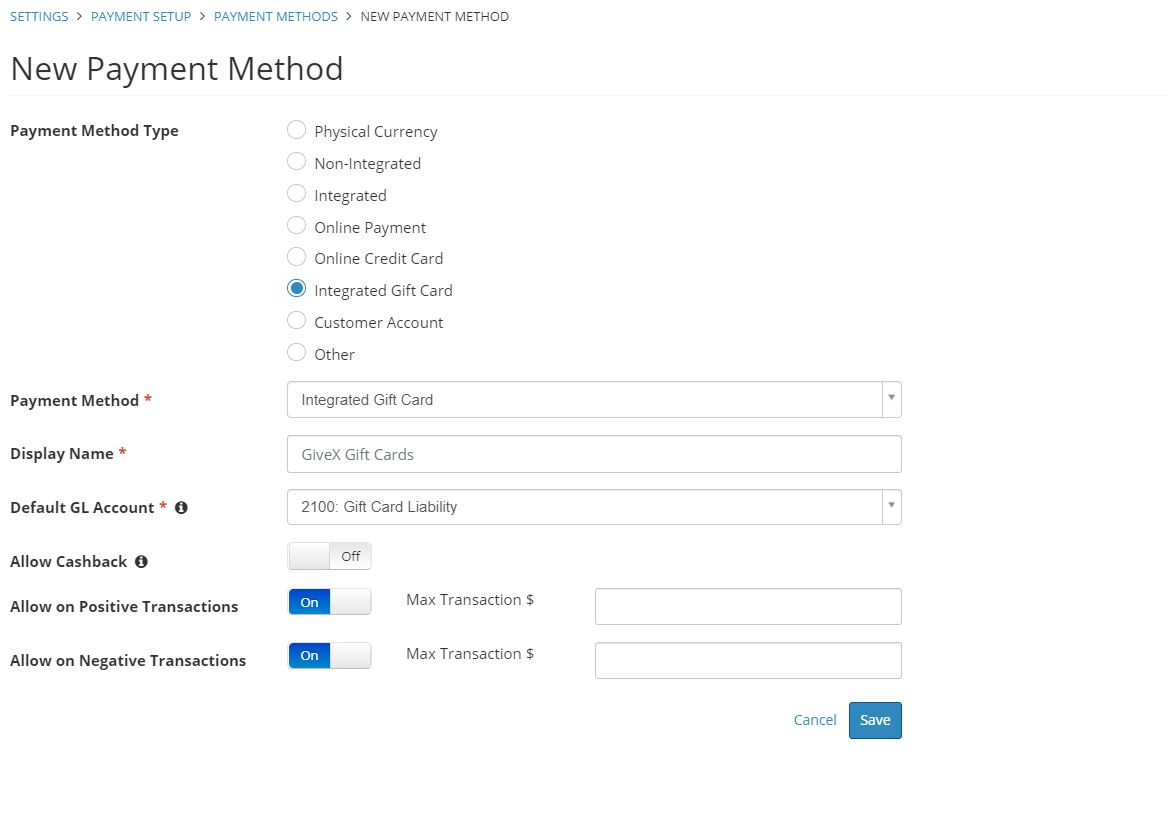Select the Online Payment radio option
Viewport: 1168px width, 819px height.
tap(296, 225)
